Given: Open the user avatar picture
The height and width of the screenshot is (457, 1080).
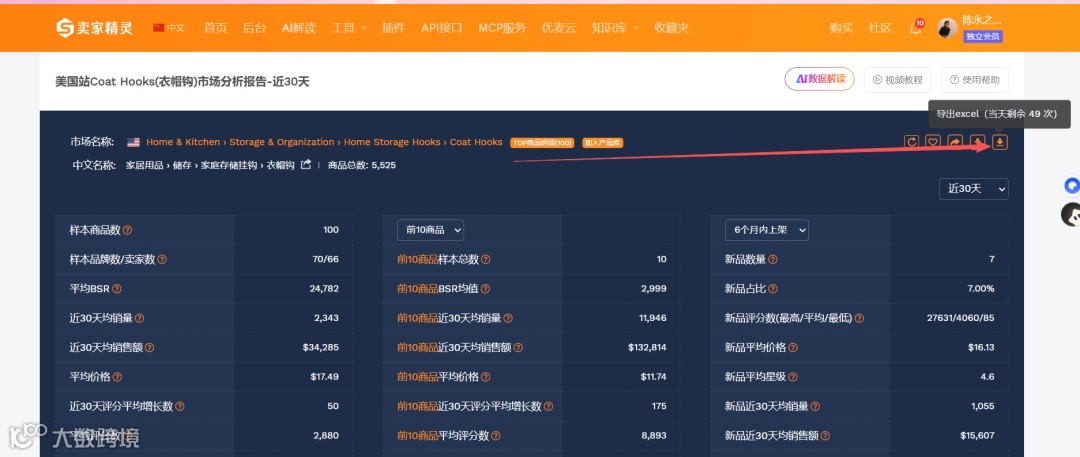Looking at the screenshot, I should tap(947, 28).
